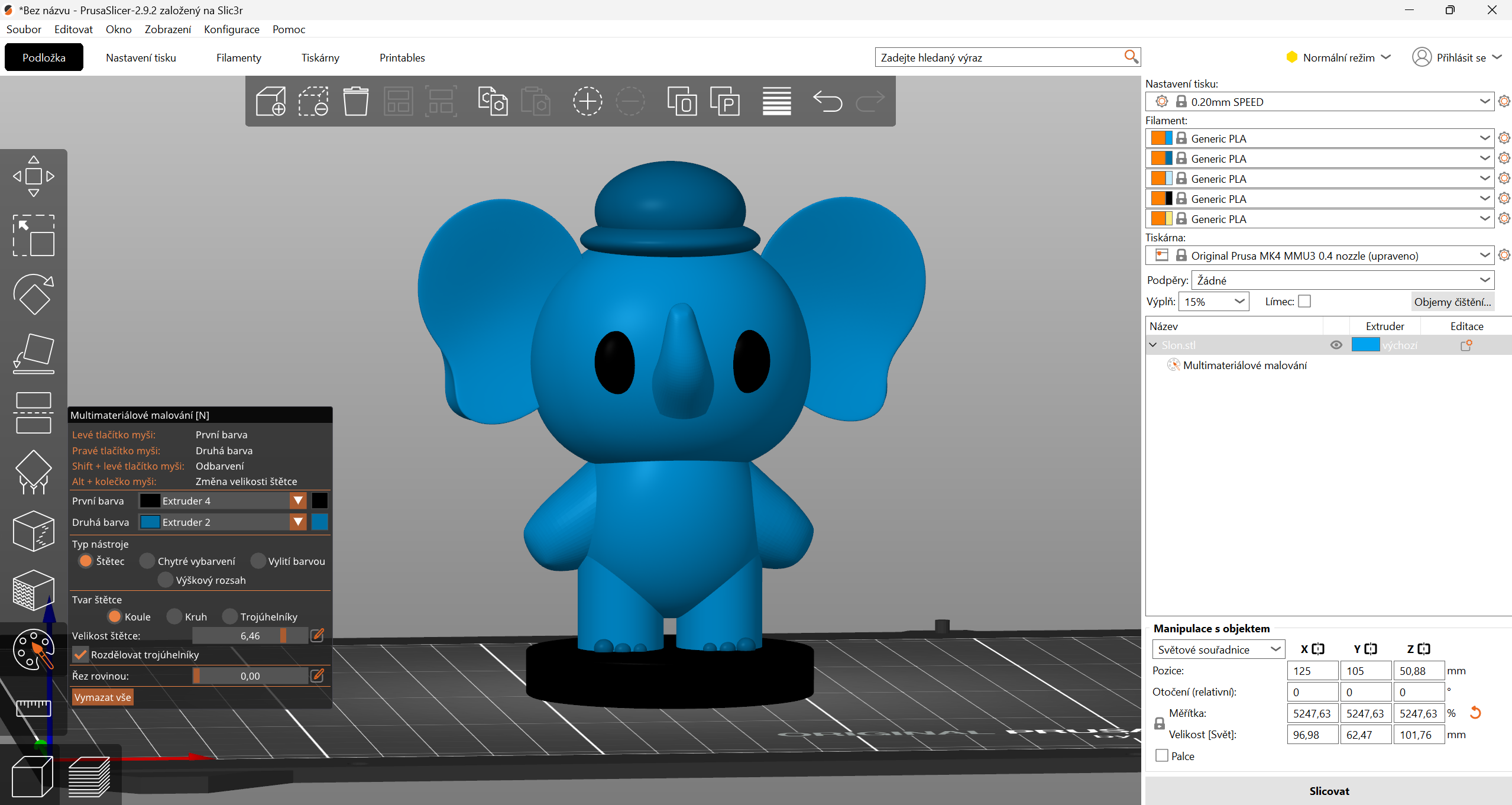Select the Rotate tool in left toolbar
The image size is (1512, 805).
point(33,294)
